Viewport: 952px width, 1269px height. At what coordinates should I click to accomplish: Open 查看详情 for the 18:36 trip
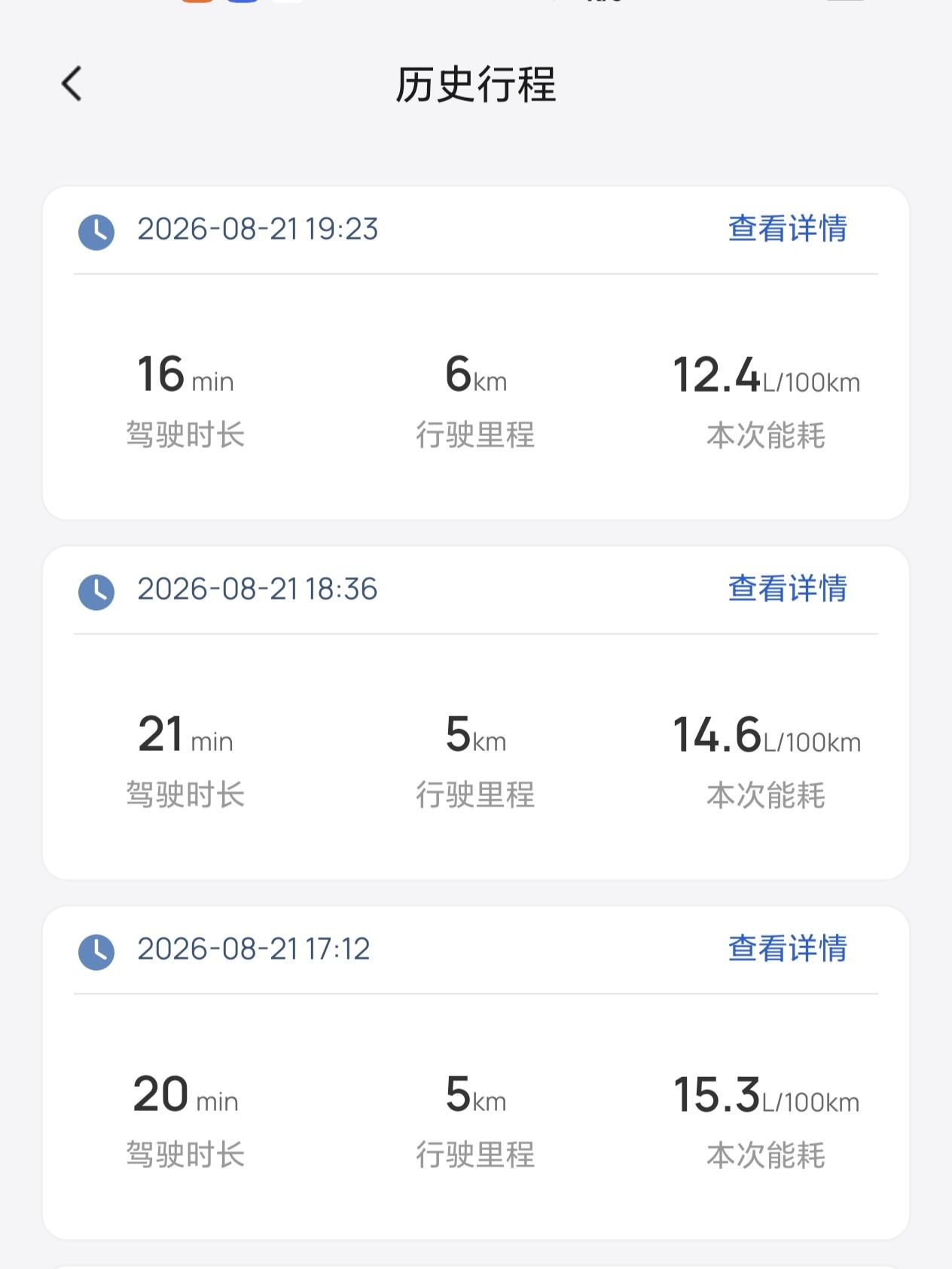point(788,589)
